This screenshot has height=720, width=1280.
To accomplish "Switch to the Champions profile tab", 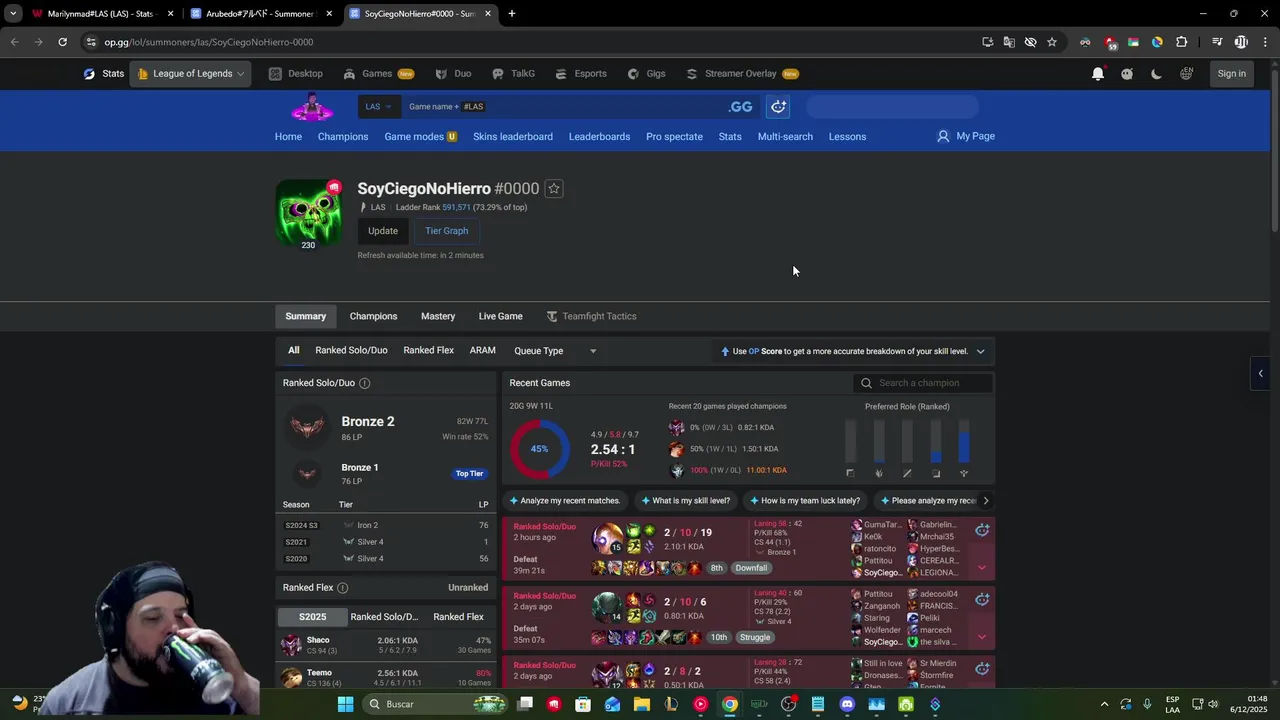I will click(x=373, y=316).
